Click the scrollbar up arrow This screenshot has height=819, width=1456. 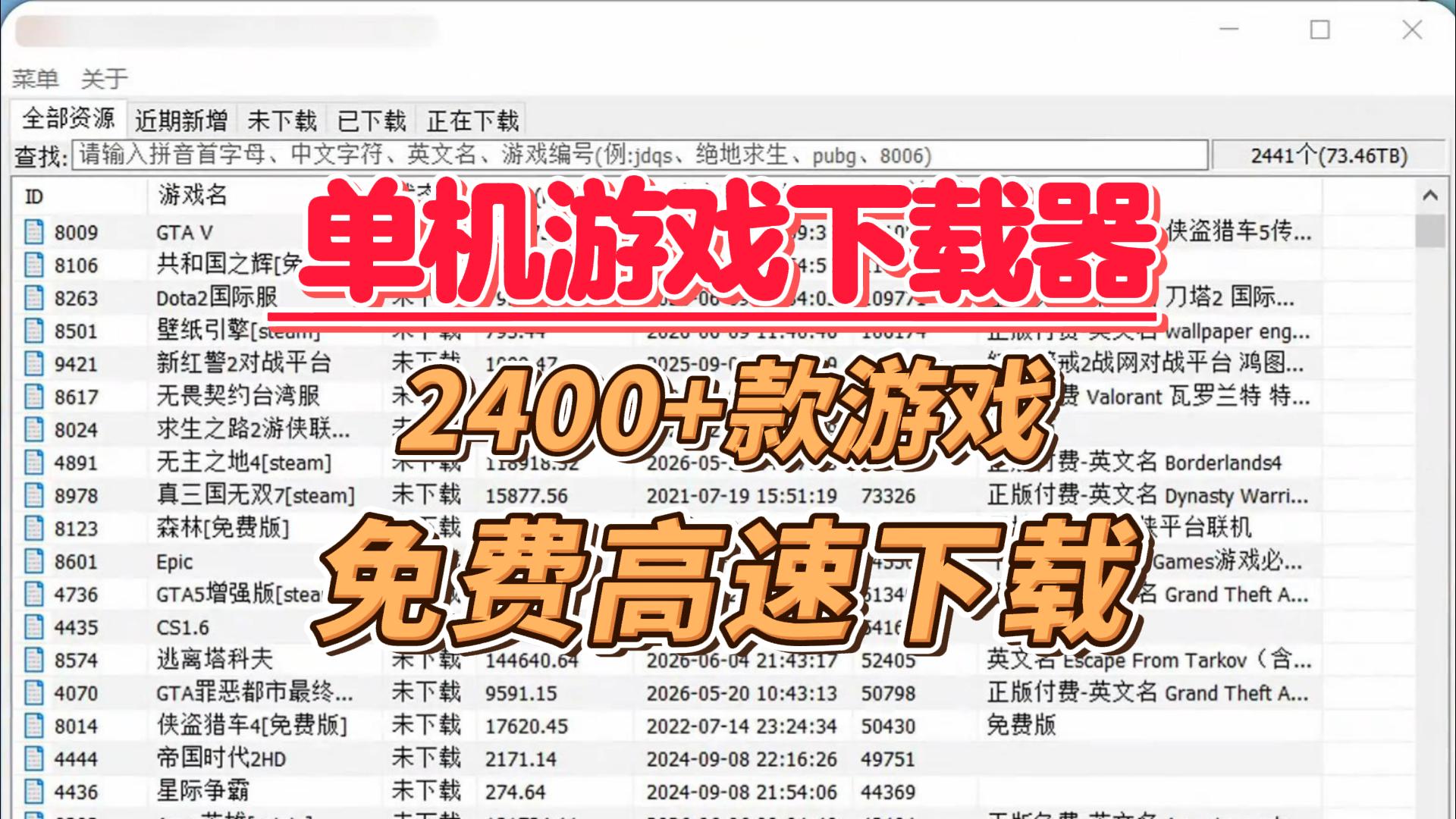[1430, 196]
